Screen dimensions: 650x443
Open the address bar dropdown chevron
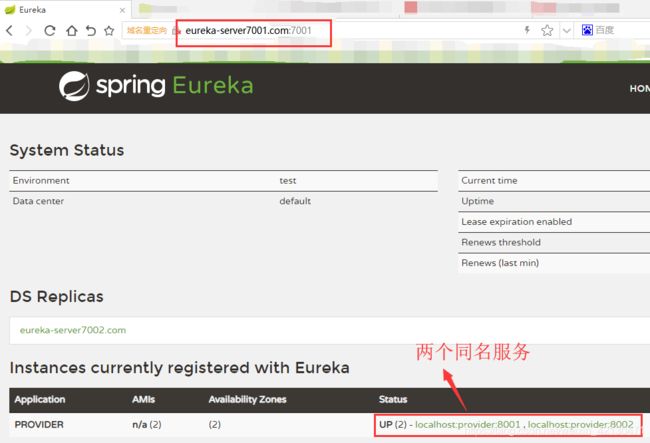tap(566, 30)
